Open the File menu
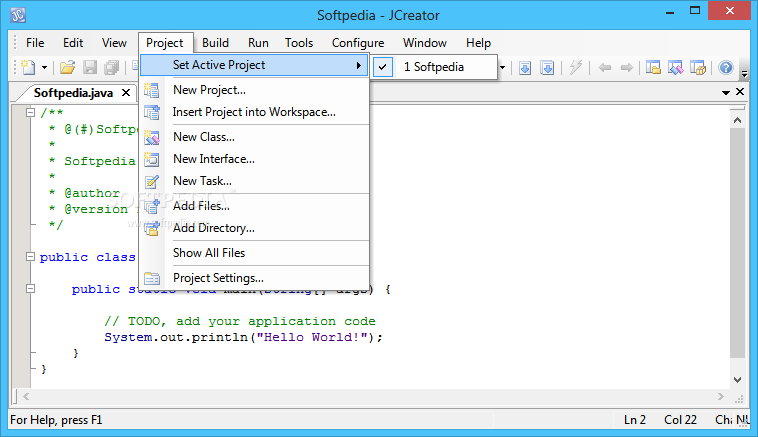Image resolution: width=758 pixels, height=437 pixels. coord(35,43)
